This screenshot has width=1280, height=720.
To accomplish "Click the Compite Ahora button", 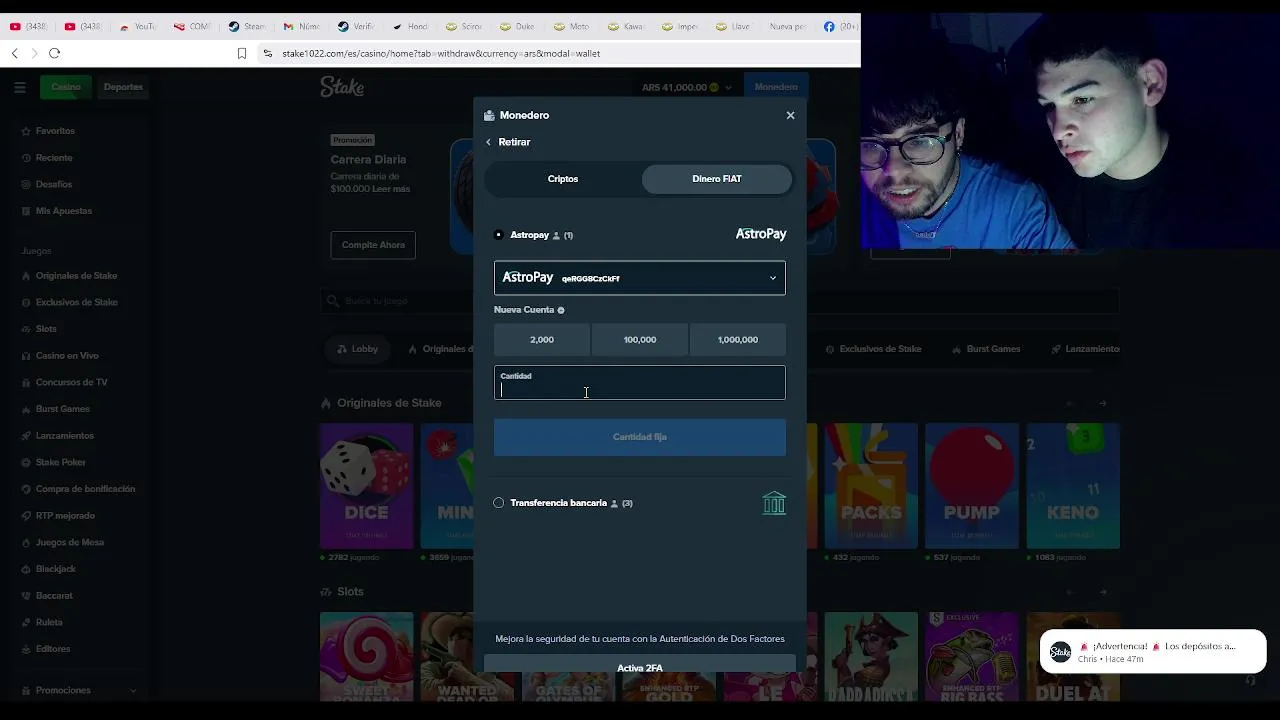I will 373,245.
